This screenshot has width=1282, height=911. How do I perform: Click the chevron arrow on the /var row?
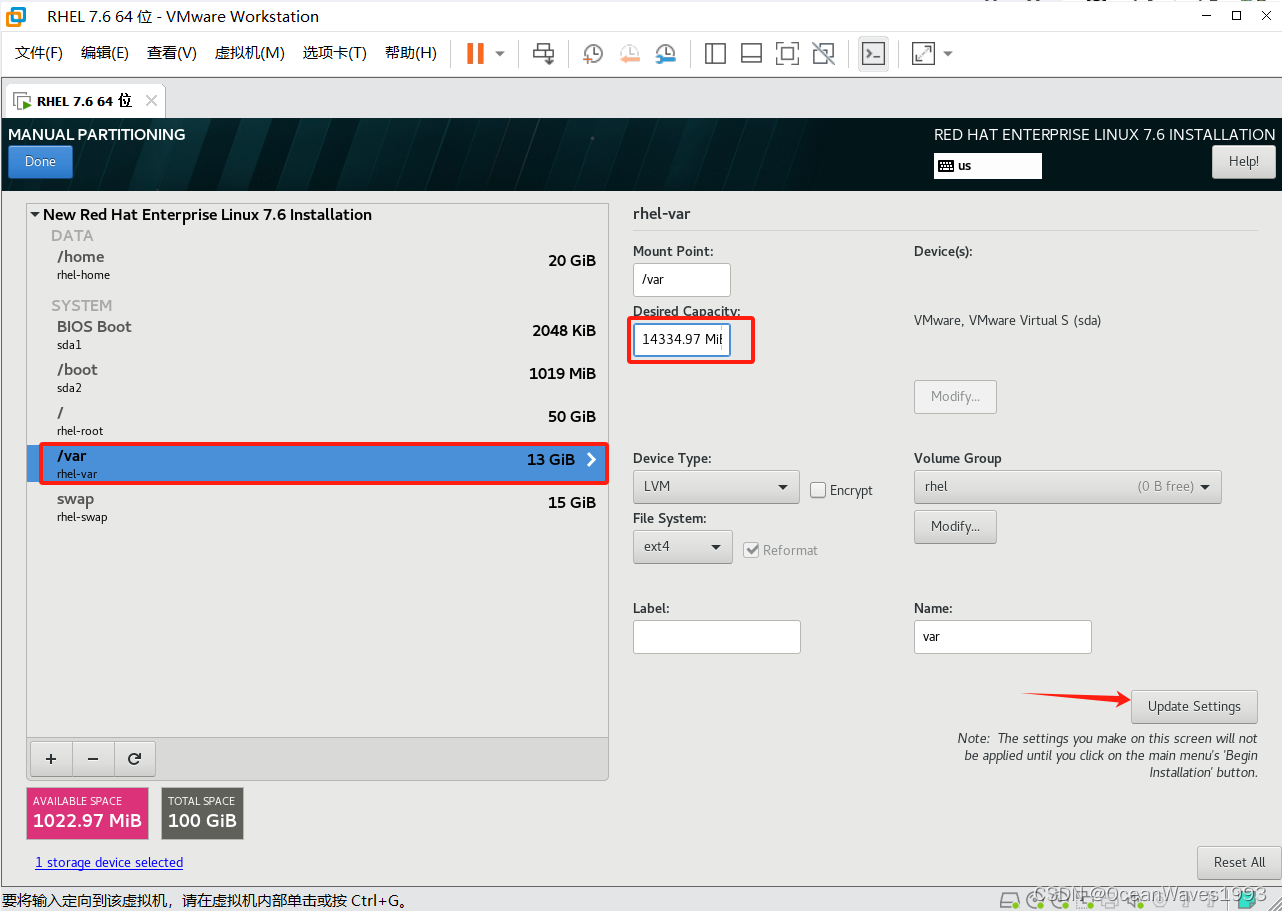[x=591, y=459]
